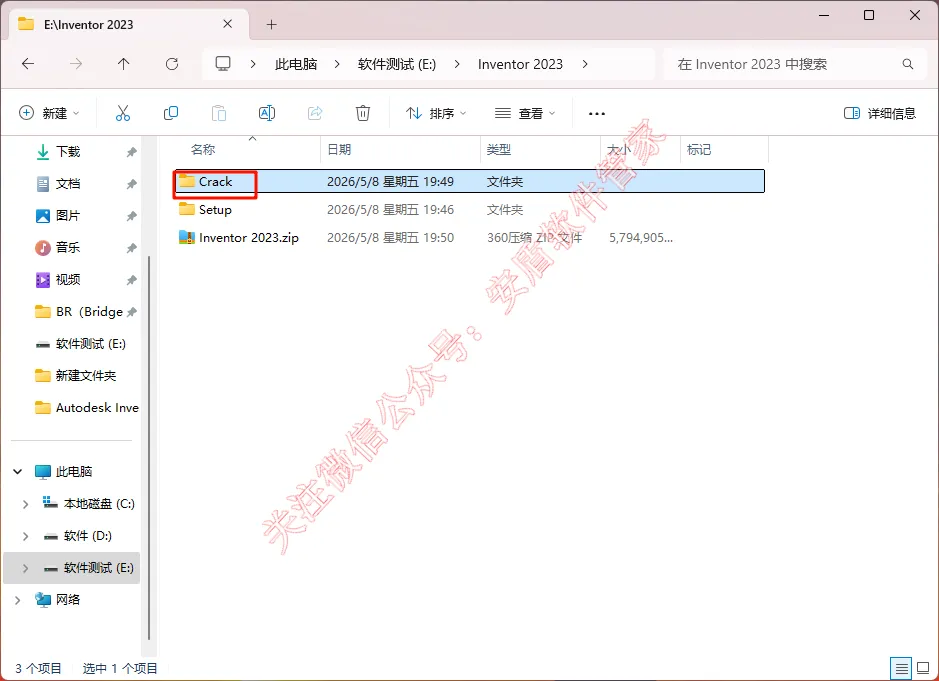Click the Copy icon in toolbar
The width and height of the screenshot is (939, 681).
click(x=171, y=113)
